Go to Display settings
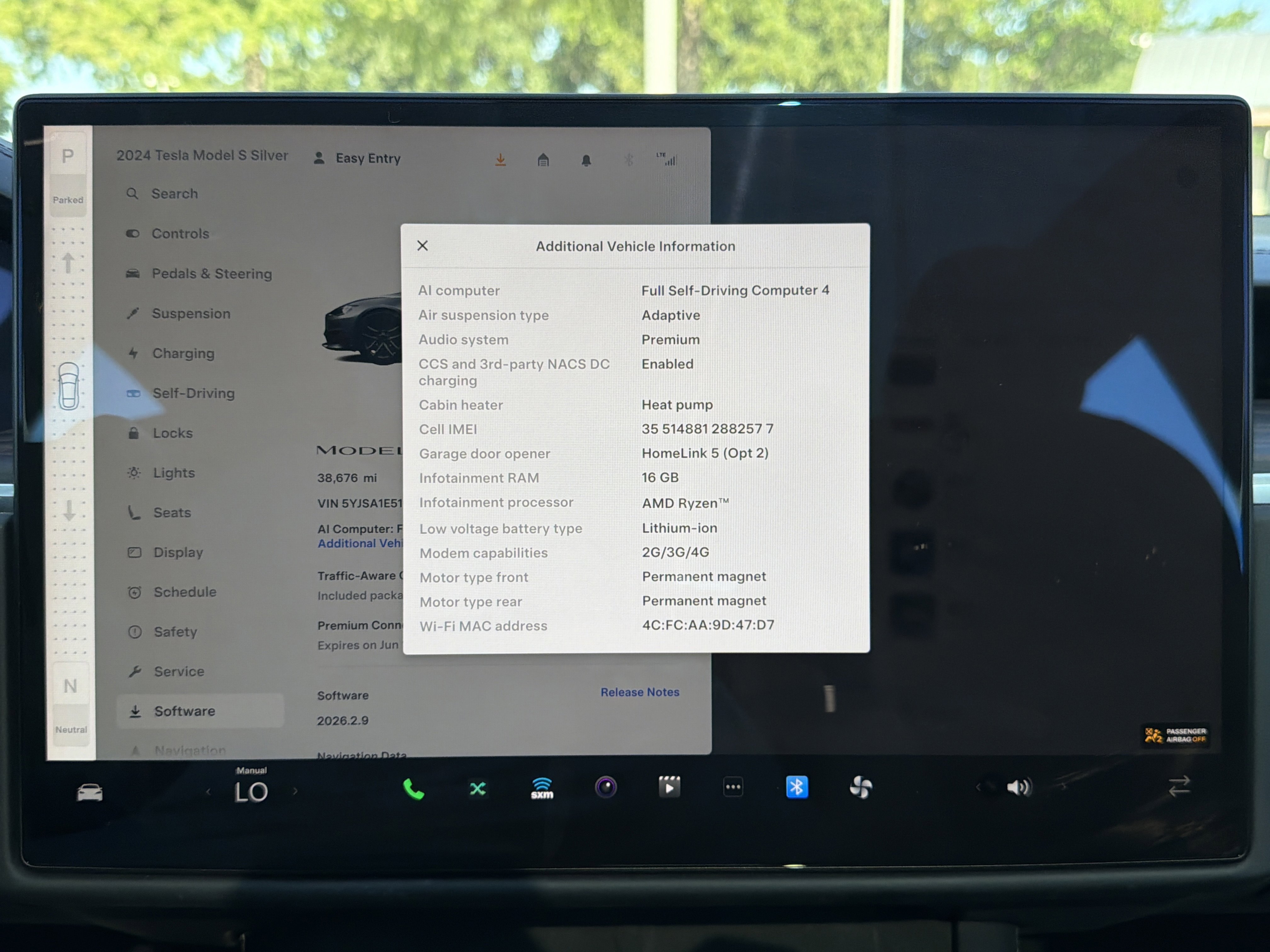 [x=165, y=552]
